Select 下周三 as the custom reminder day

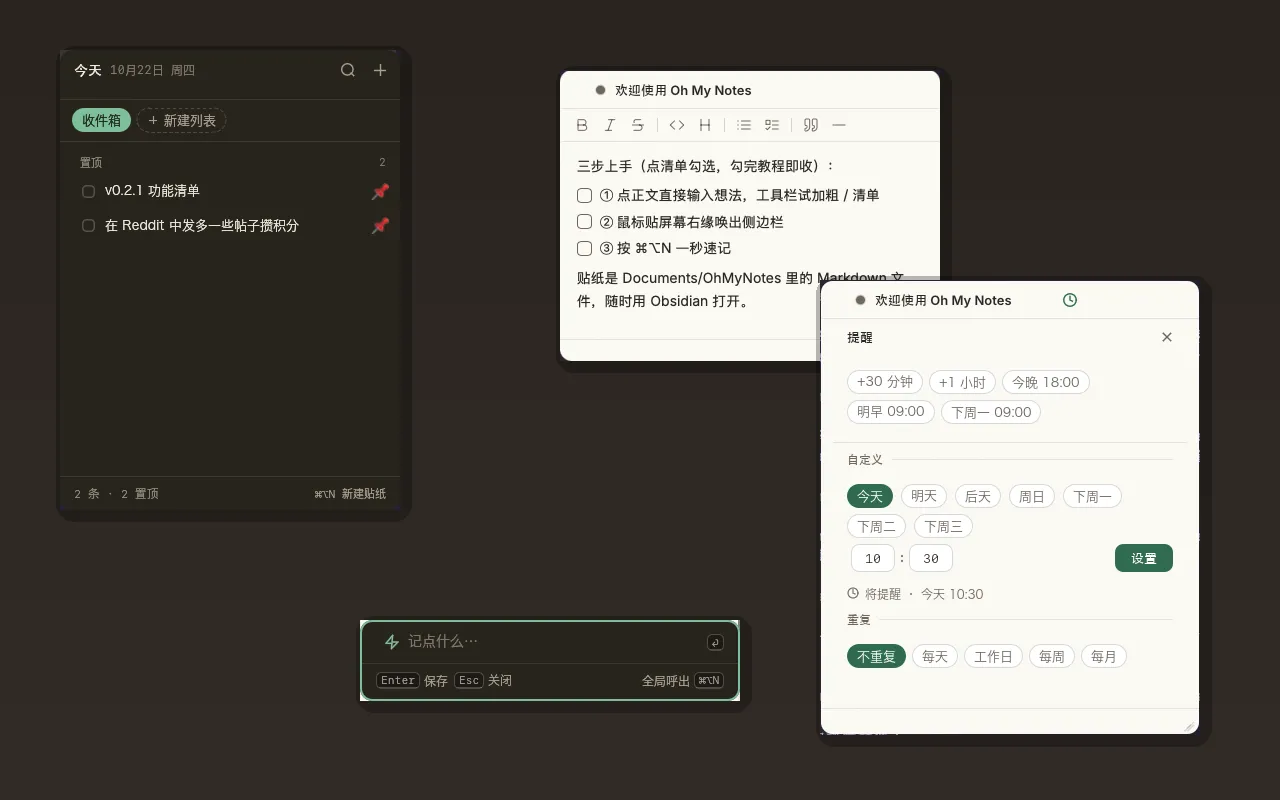coord(943,526)
